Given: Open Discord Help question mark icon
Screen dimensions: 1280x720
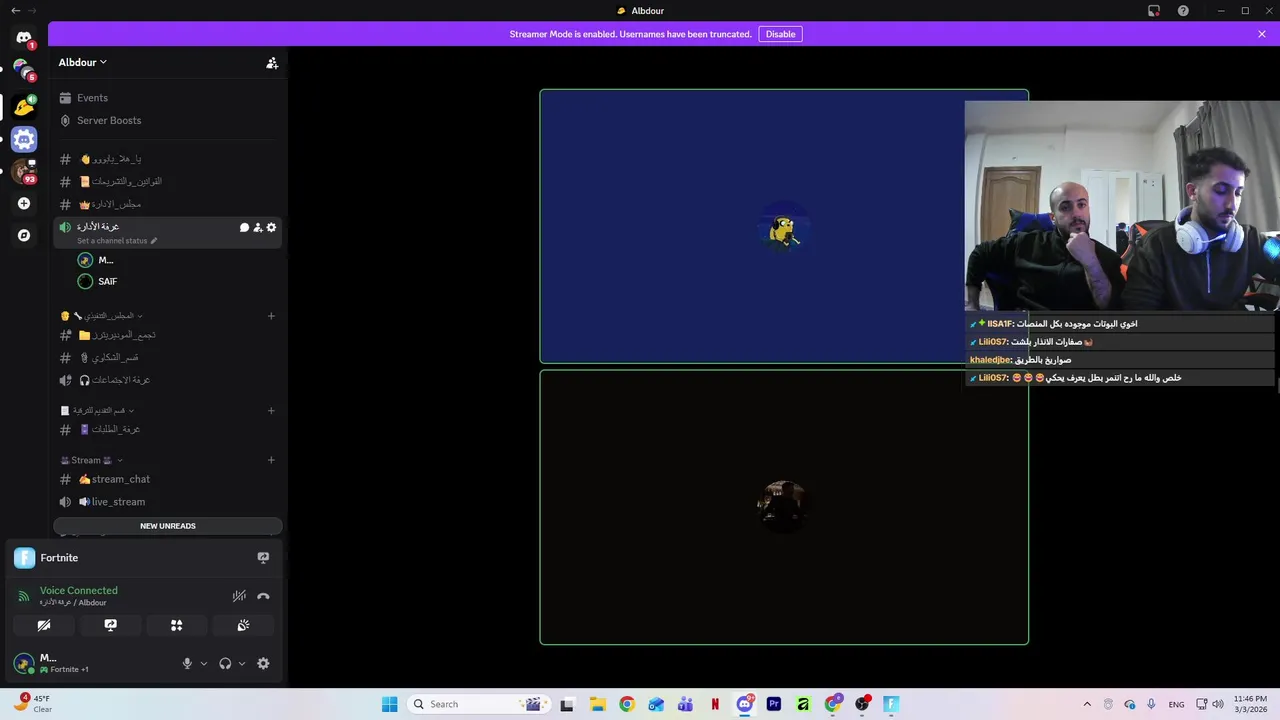Looking at the screenshot, I should click(1184, 11).
